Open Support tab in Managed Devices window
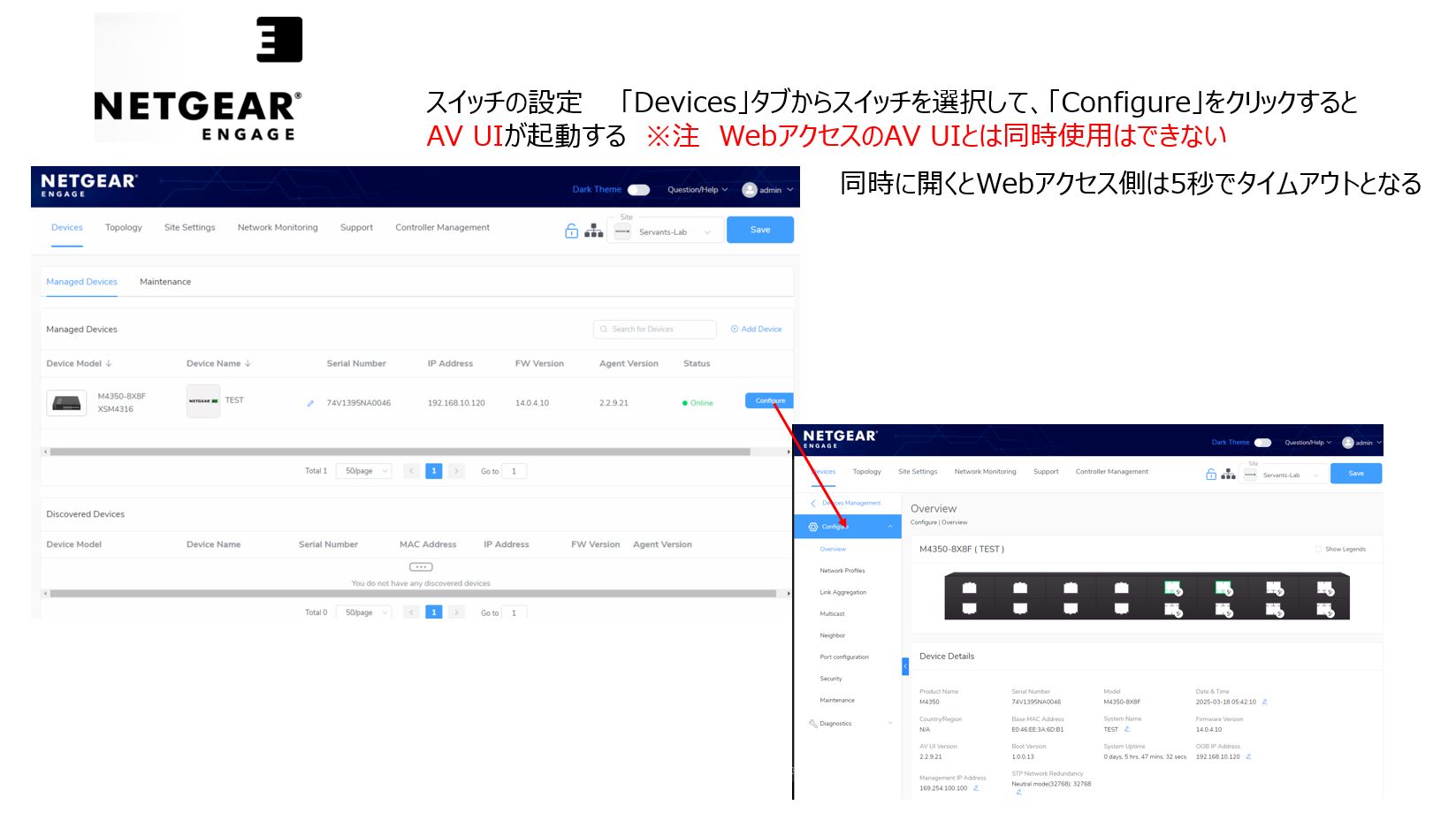Image resolution: width=1456 pixels, height=813 pixels. point(357,228)
